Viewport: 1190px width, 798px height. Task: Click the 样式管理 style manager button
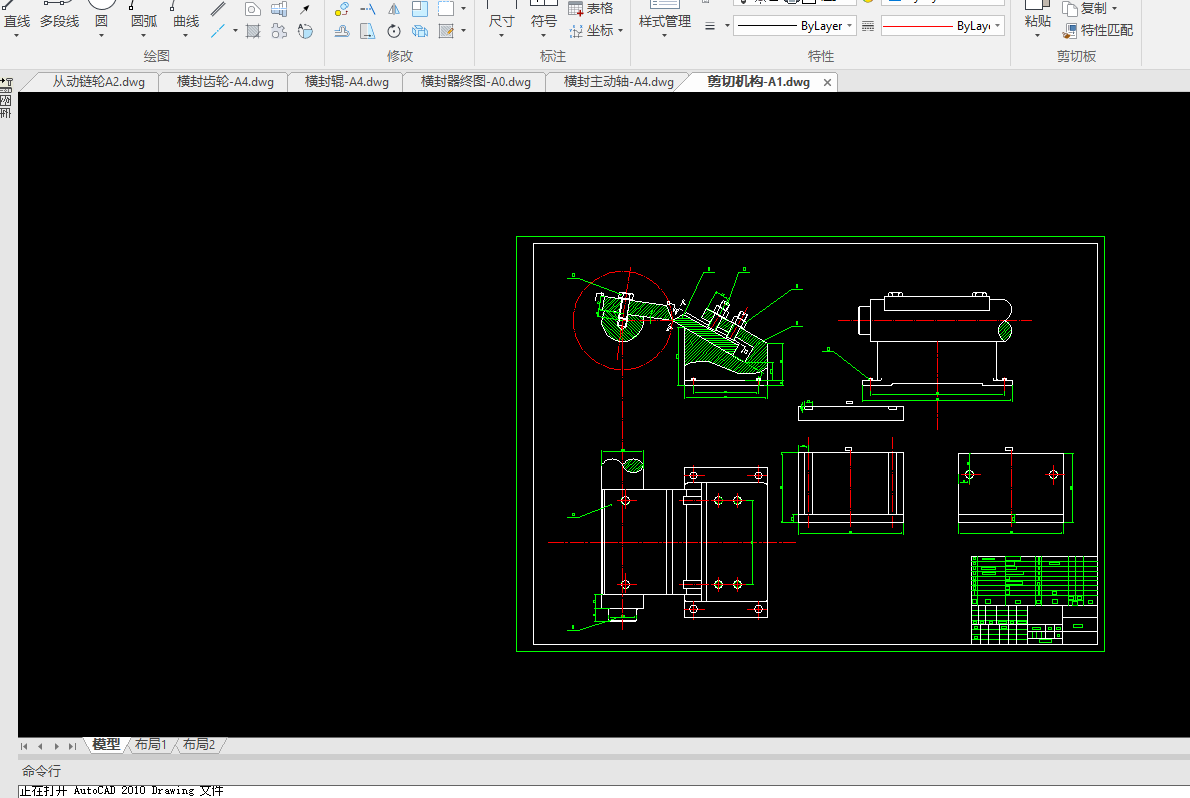click(x=665, y=15)
